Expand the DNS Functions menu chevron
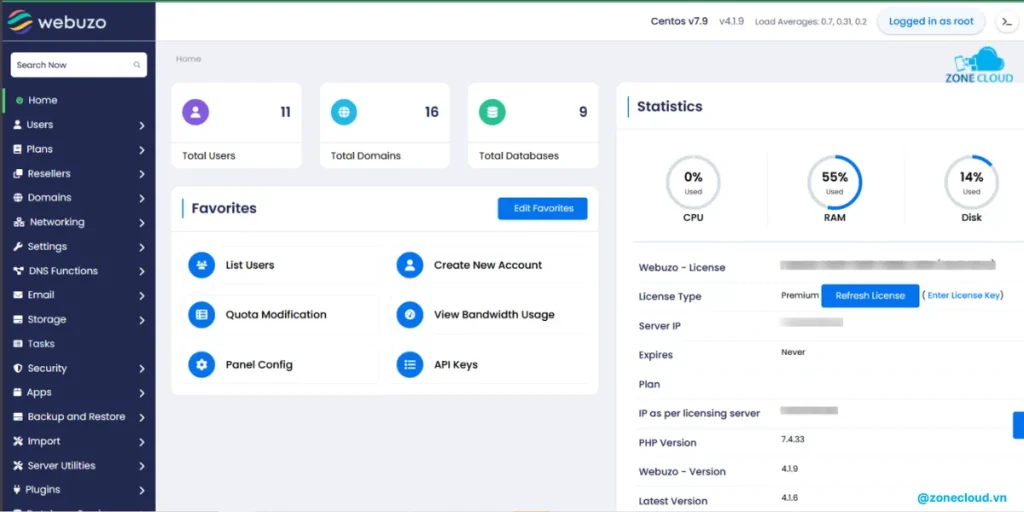 pos(142,272)
